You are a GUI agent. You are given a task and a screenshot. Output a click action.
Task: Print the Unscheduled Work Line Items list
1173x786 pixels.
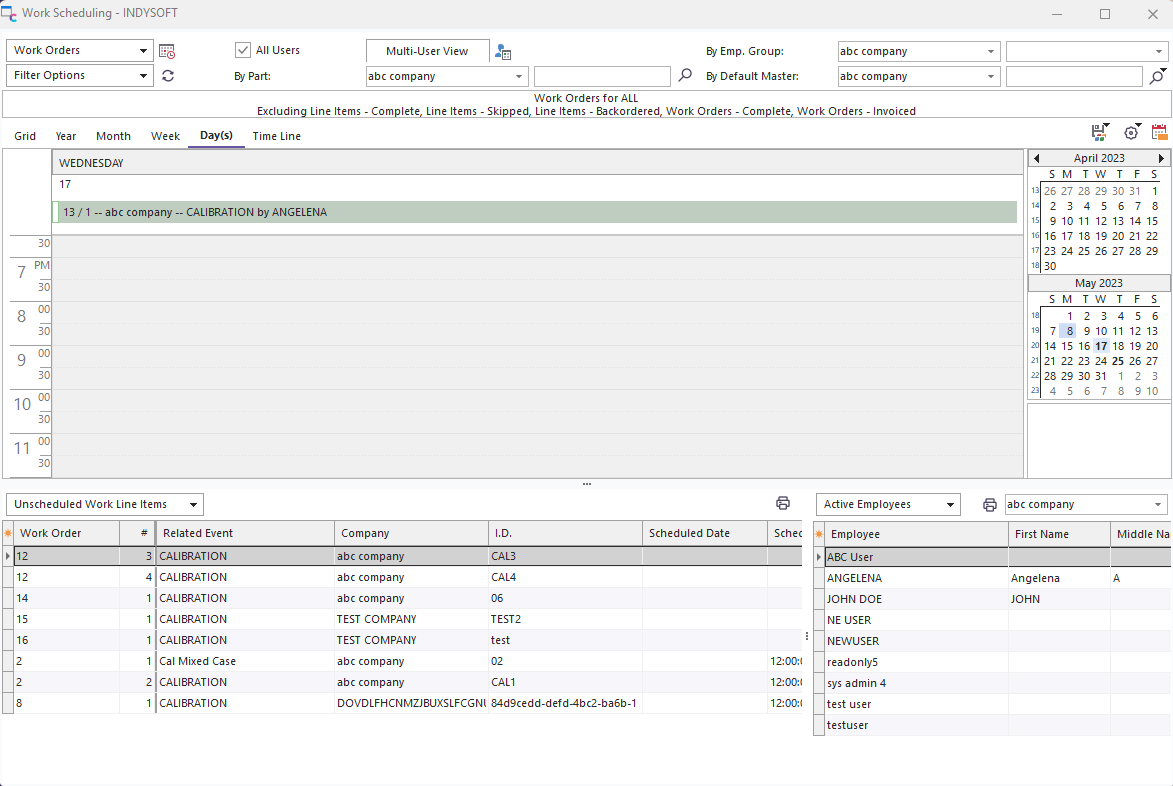(x=783, y=504)
